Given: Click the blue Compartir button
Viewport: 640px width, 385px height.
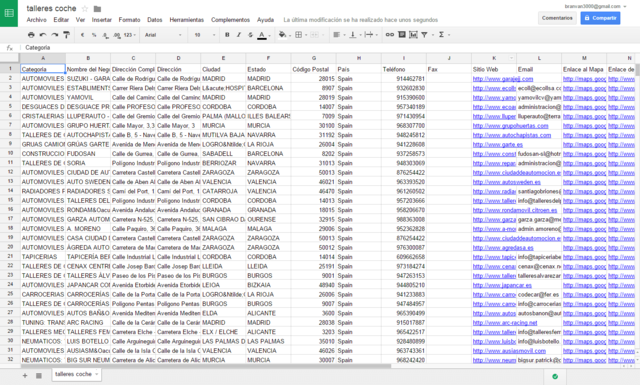Looking at the screenshot, I should 600,18.
